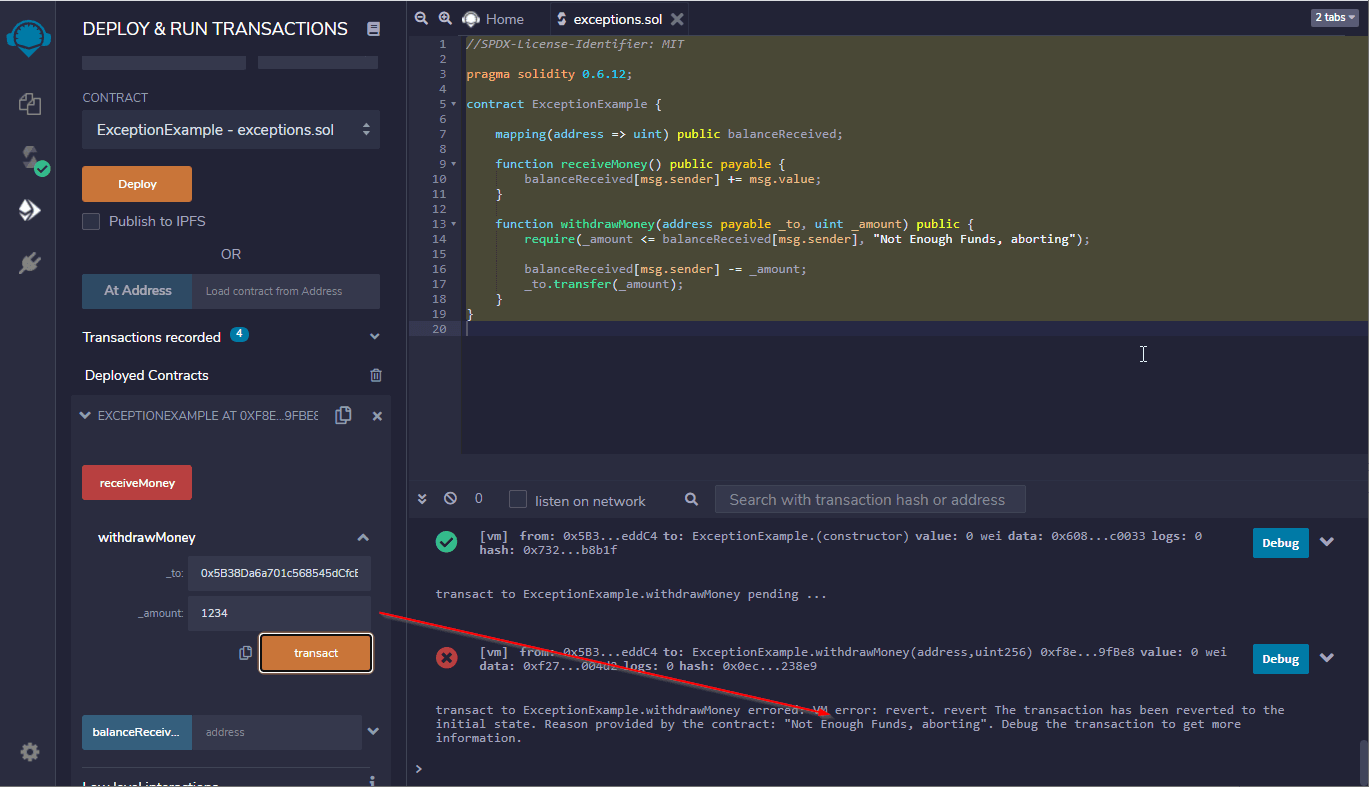The height and width of the screenshot is (787, 1369).
Task: Click Load contract from Address field
Action: point(287,291)
